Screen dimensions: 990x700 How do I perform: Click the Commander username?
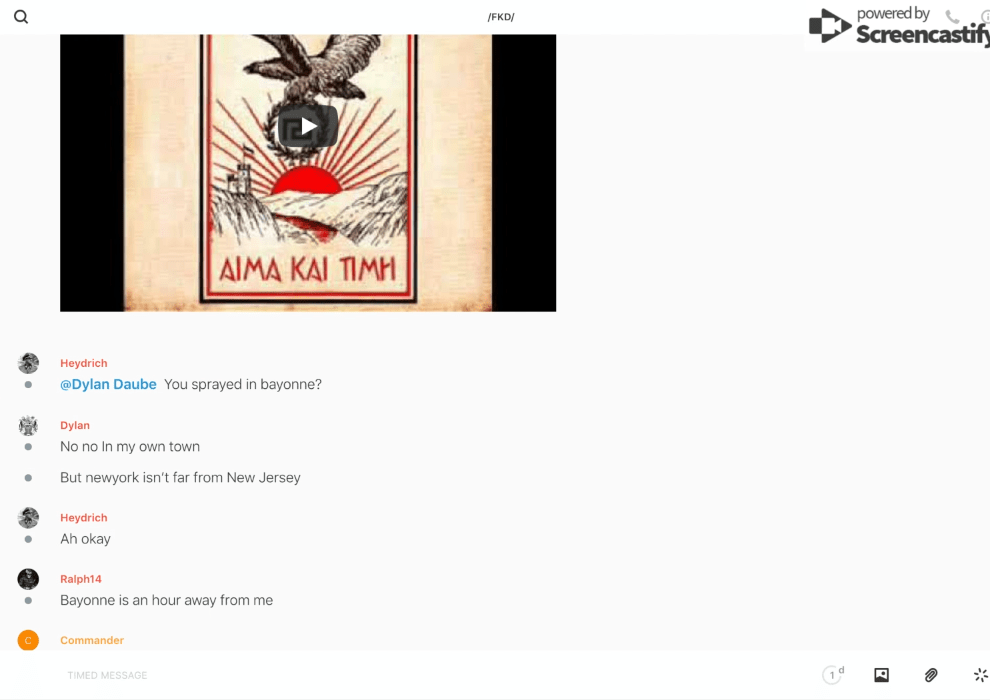tap(92, 640)
